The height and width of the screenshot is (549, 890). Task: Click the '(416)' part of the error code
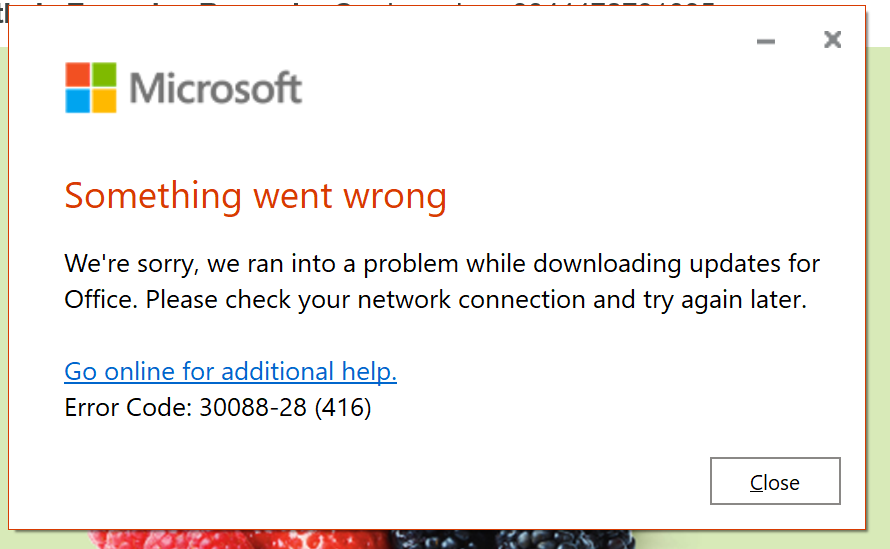tap(343, 407)
